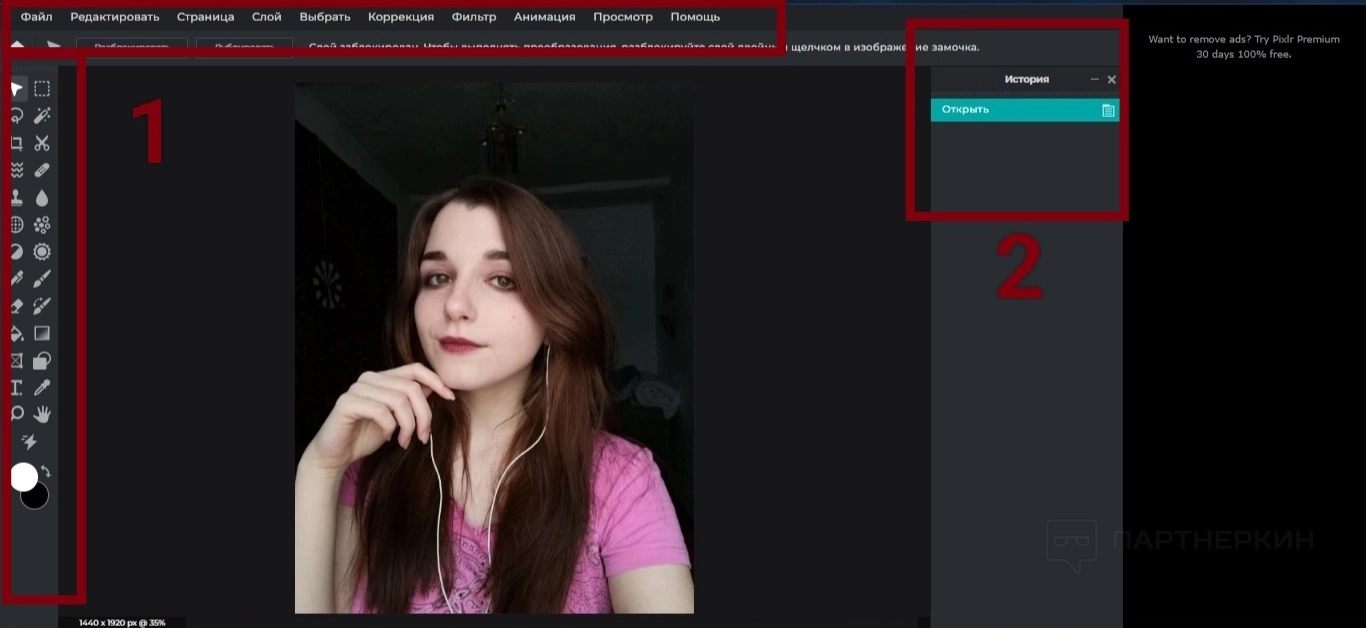Screen dimensions: 1366x628
Task: Select the sun-shaped Temper tool
Action: click(x=42, y=252)
